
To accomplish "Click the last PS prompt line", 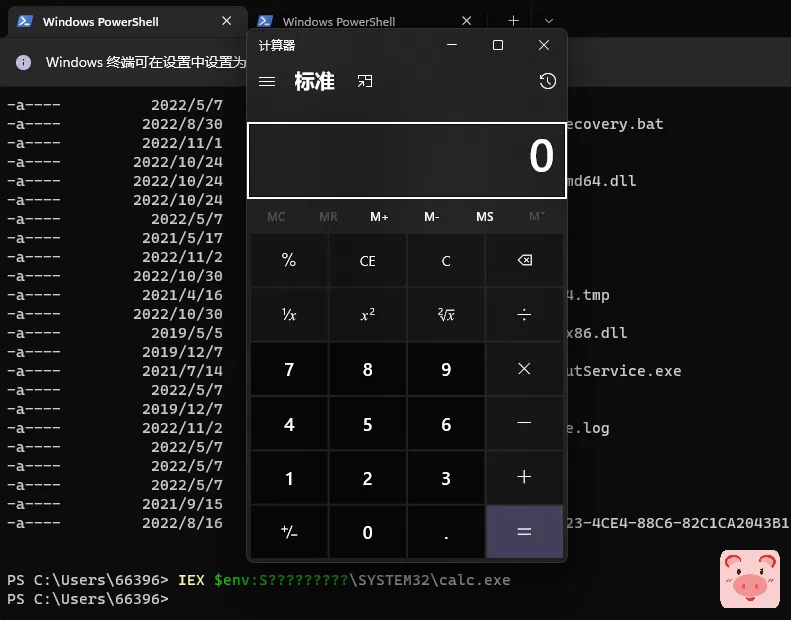I will (88, 599).
